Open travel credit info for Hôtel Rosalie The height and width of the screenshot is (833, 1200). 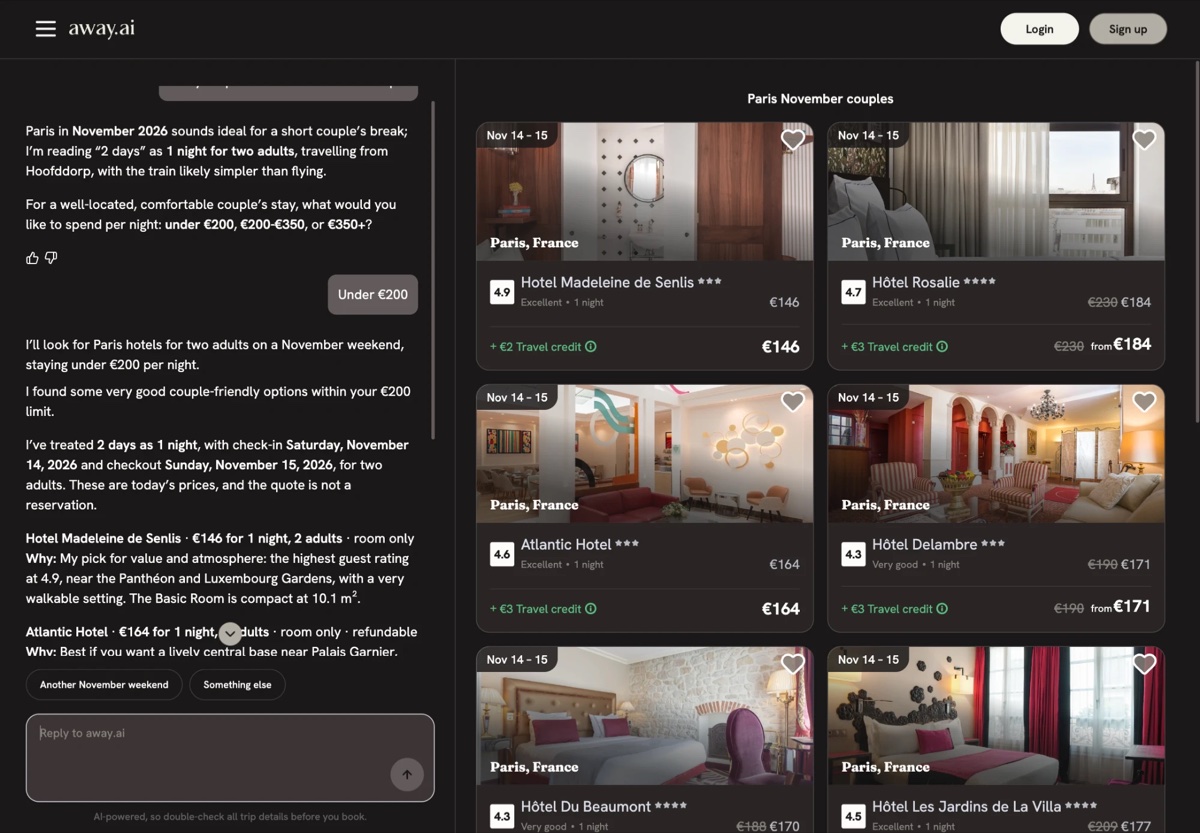(942, 347)
